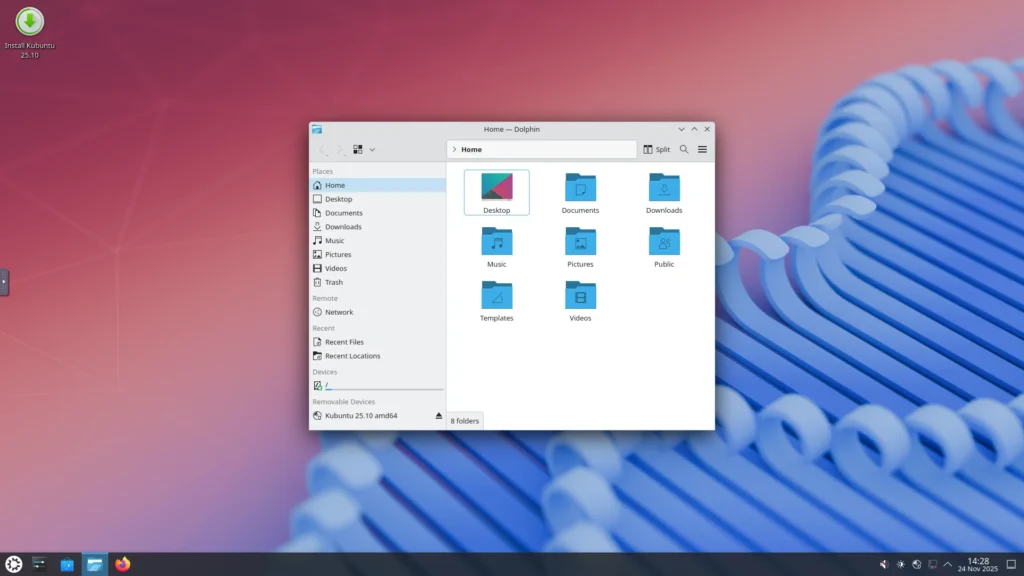
Task: Open the search function in Dolphin toolbar
Action: tap(684, 149)
